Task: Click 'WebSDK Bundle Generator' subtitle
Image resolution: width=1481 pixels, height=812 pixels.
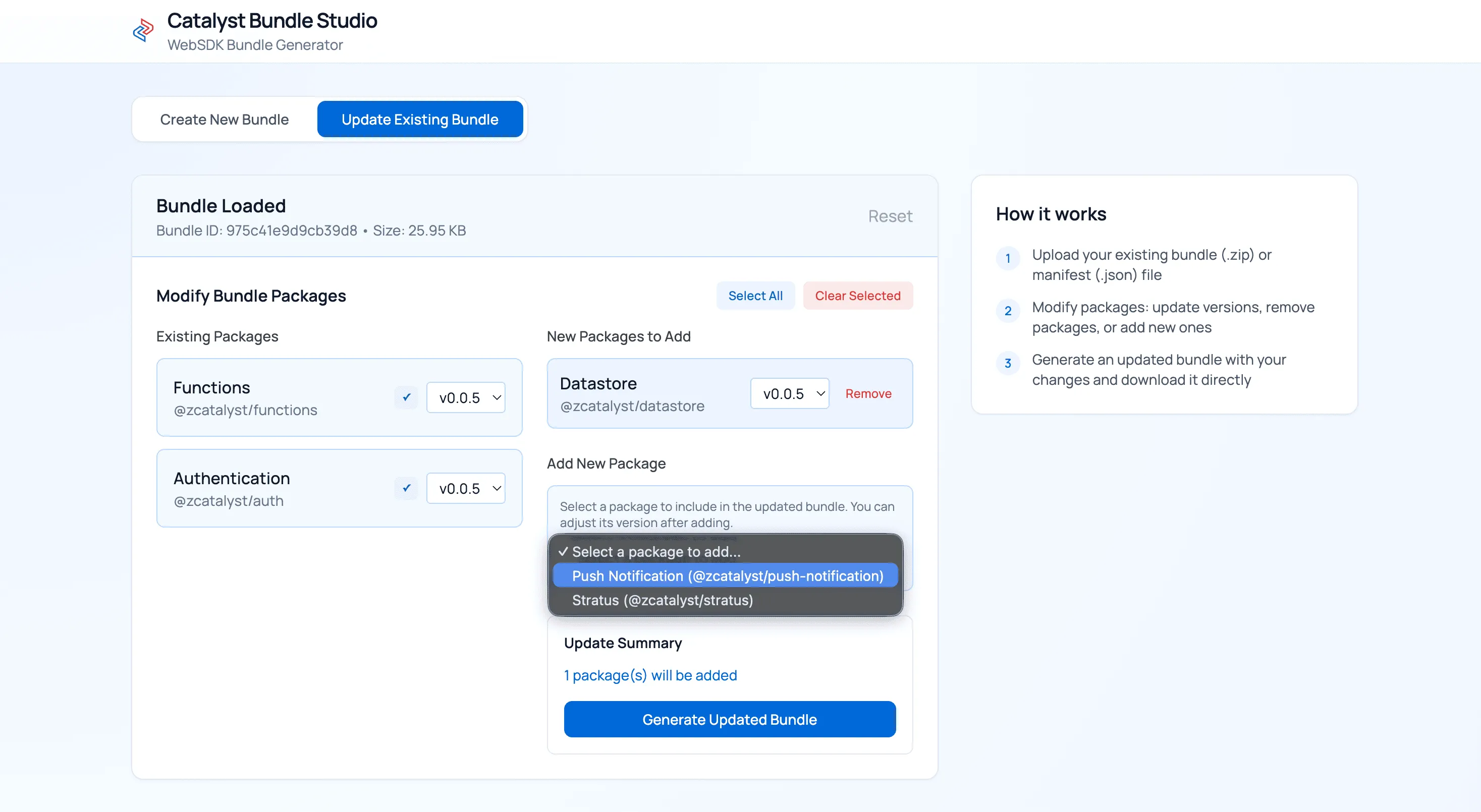Action: pos(255,45)
